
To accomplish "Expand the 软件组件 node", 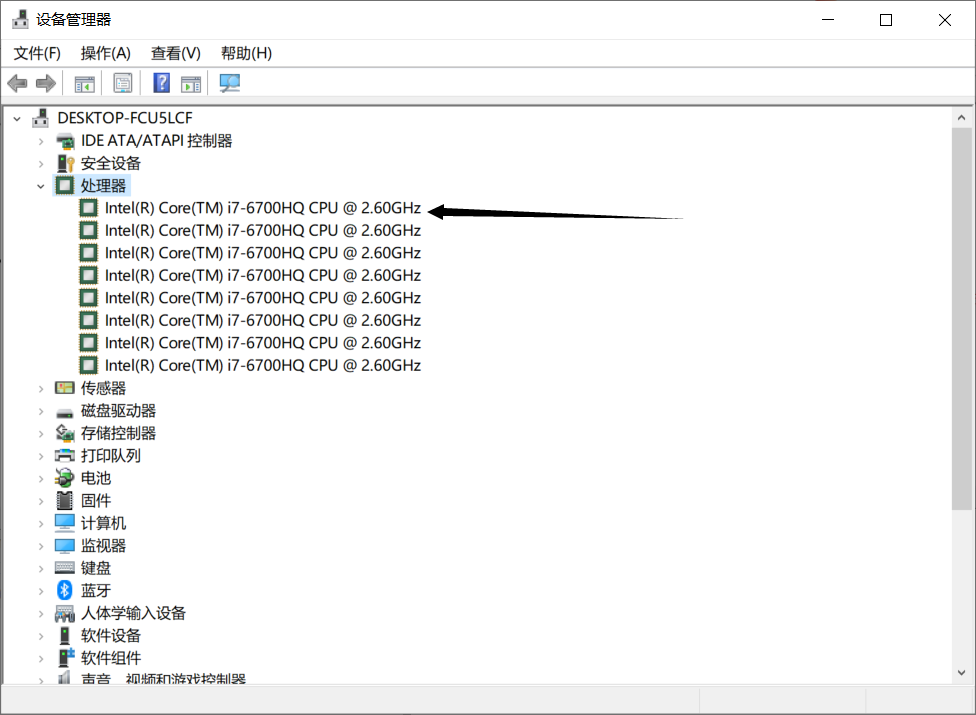I will coord(41,658).
